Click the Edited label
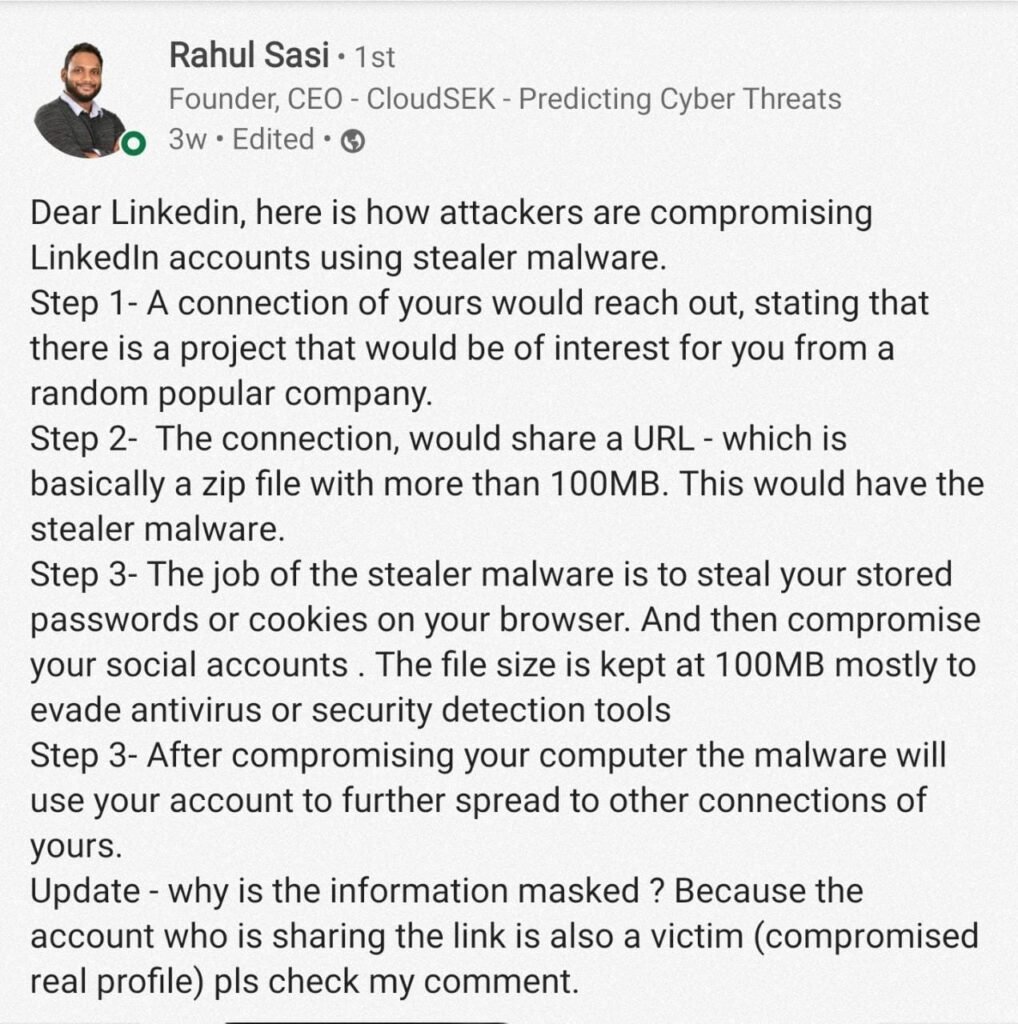The width and height of the screenshot is (1018, 1024). [273, 140]
